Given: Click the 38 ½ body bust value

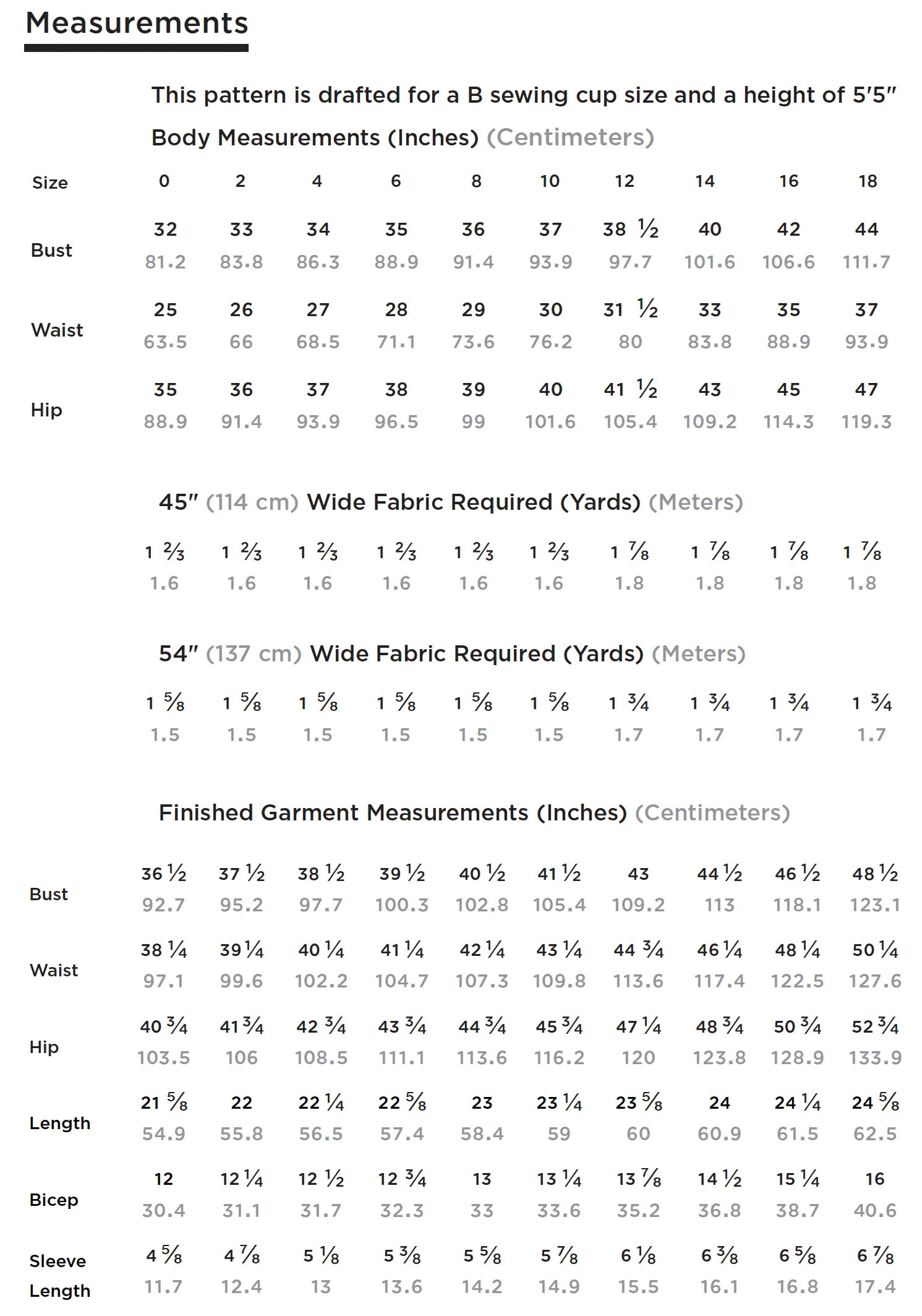Looking at the screenshot, I should pyautogui.click(x=630, y=230).
